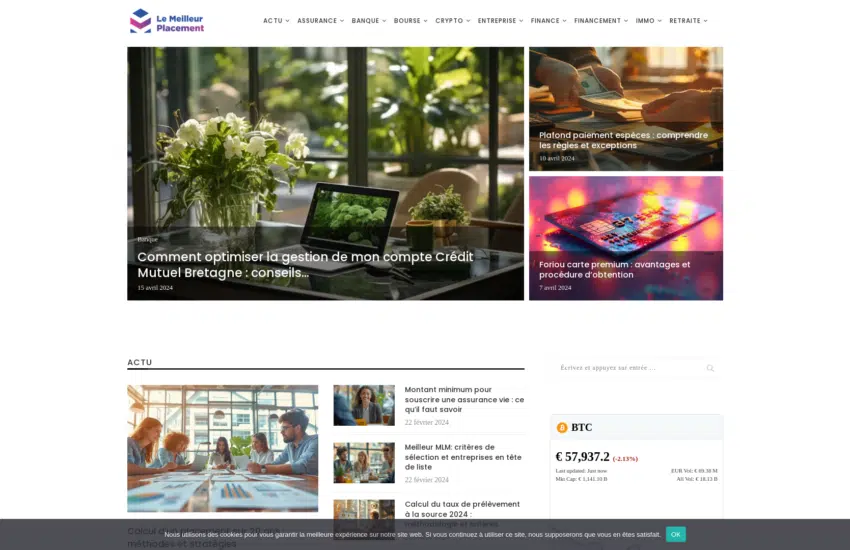This screenshot has width=850, height=550.
Task: Click the smiling woman assurance vie thumbnail
Action: tap(364, 405)
